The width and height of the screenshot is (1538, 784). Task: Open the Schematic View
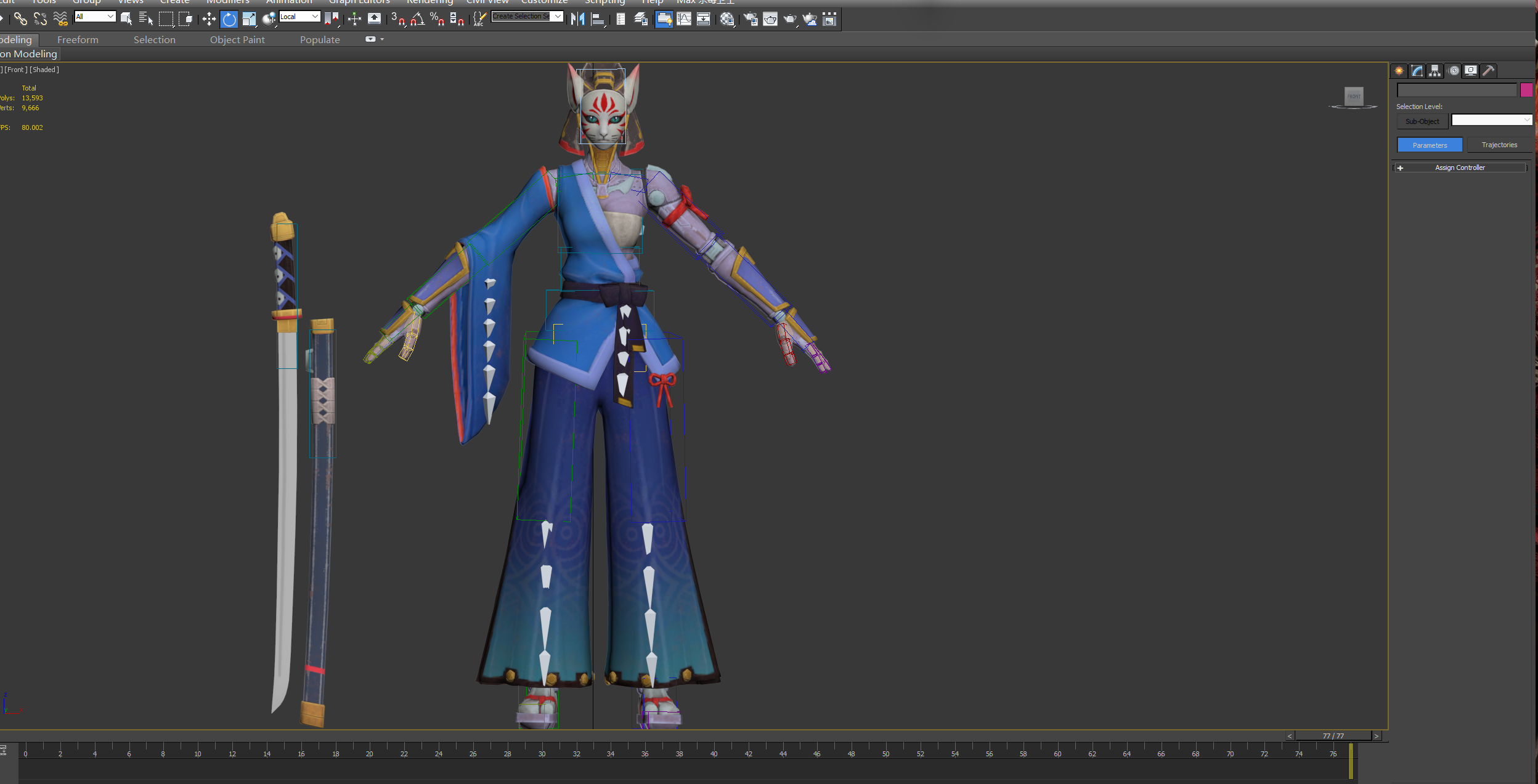coord(704,19)
